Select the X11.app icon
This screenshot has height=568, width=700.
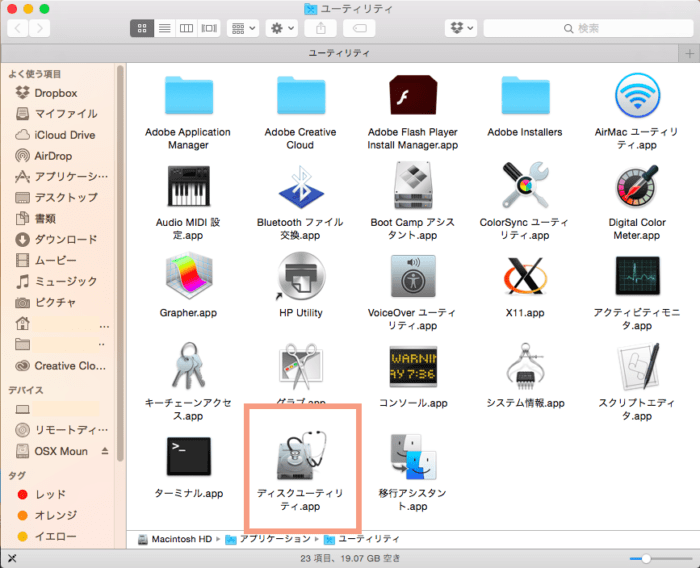click(525, 276)
